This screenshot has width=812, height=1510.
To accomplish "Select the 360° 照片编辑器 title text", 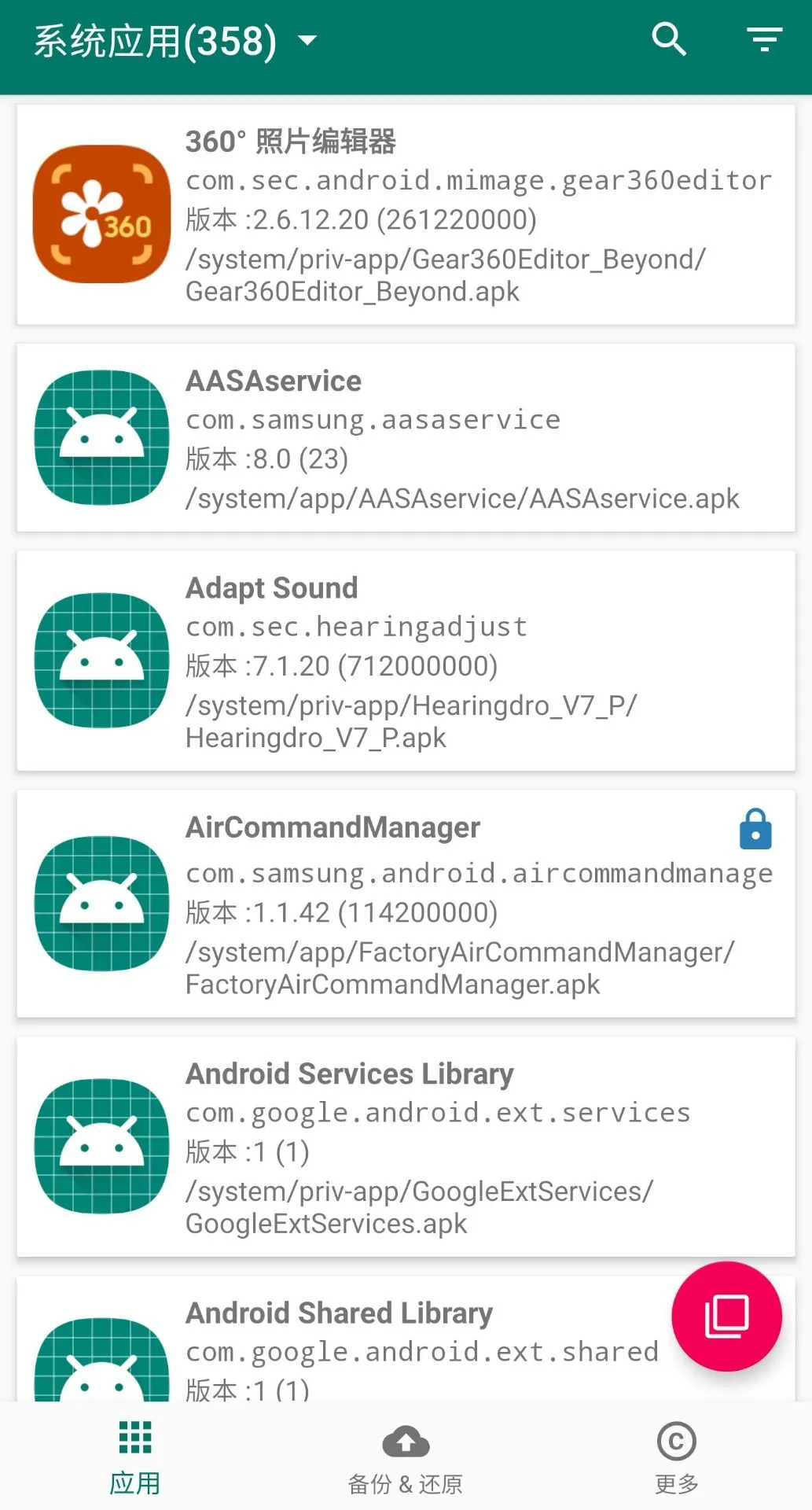I will pyautogui.click(x=291, y=142).
